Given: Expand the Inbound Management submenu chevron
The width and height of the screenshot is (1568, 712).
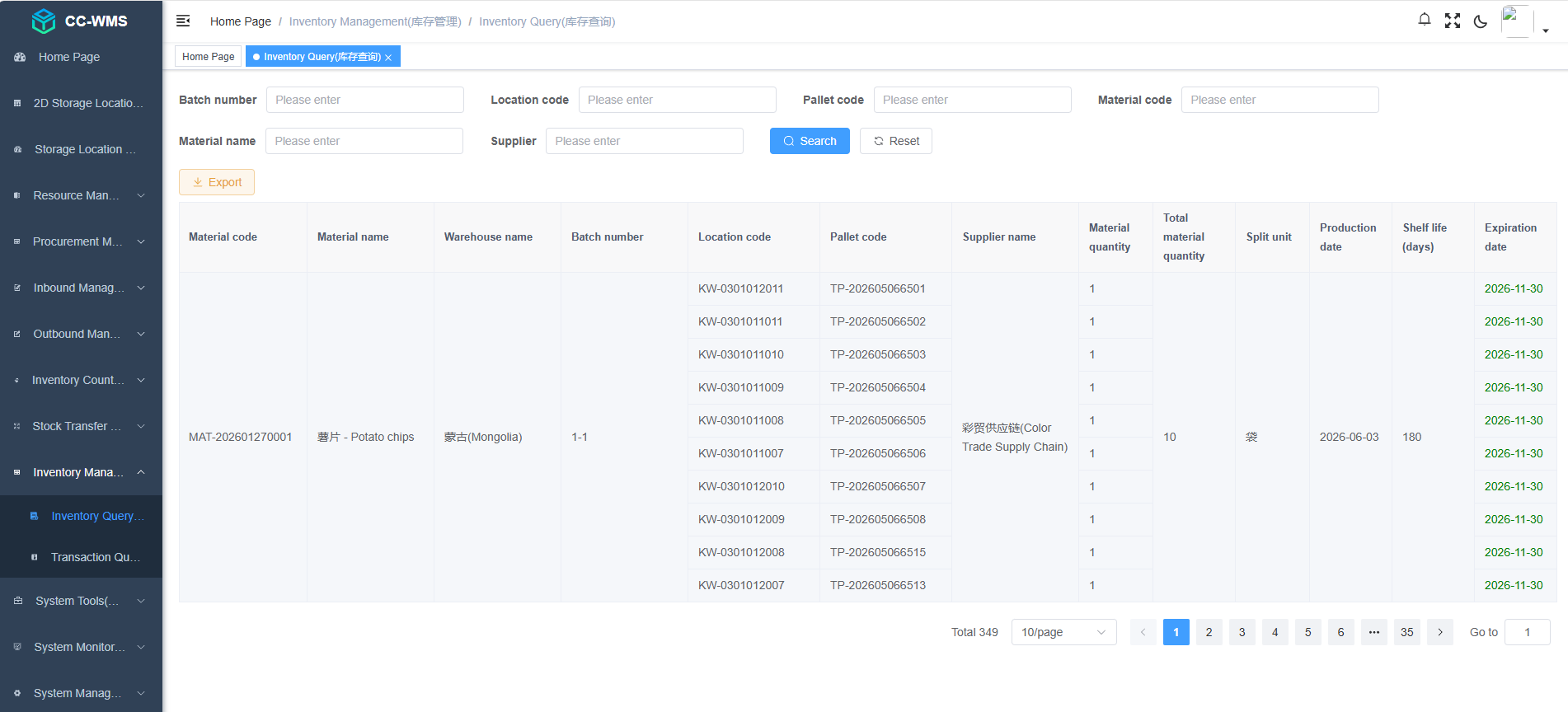Looking at the screenshot, I should (x=141, y=288).
